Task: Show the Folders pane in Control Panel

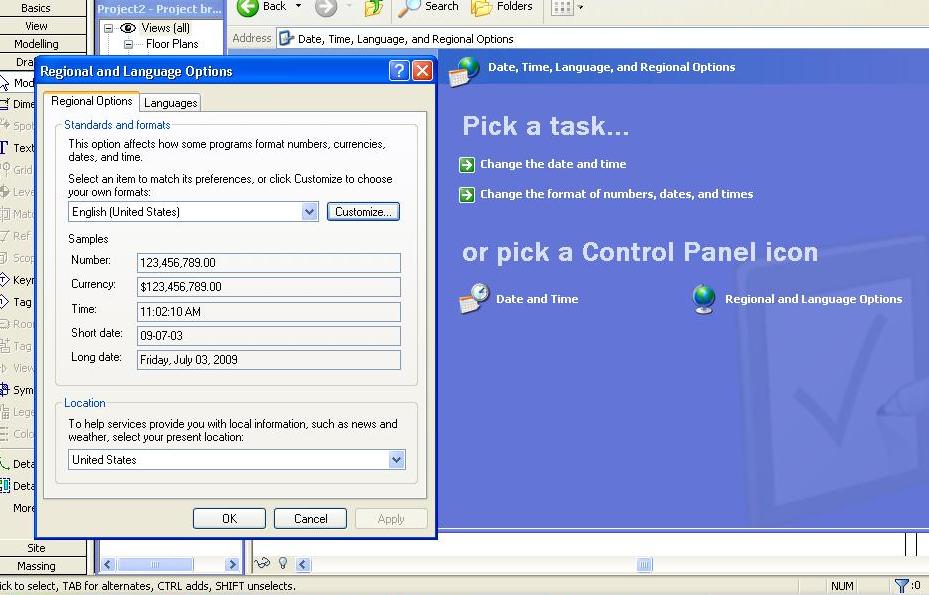Action: [502, 7]
